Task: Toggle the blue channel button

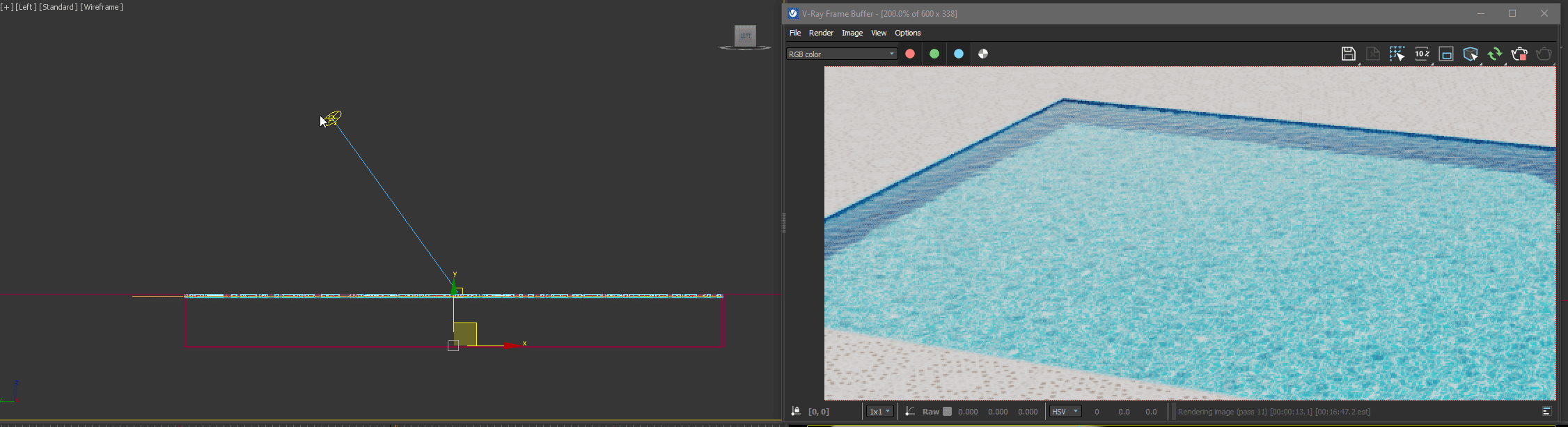Action: click(959, 54)
